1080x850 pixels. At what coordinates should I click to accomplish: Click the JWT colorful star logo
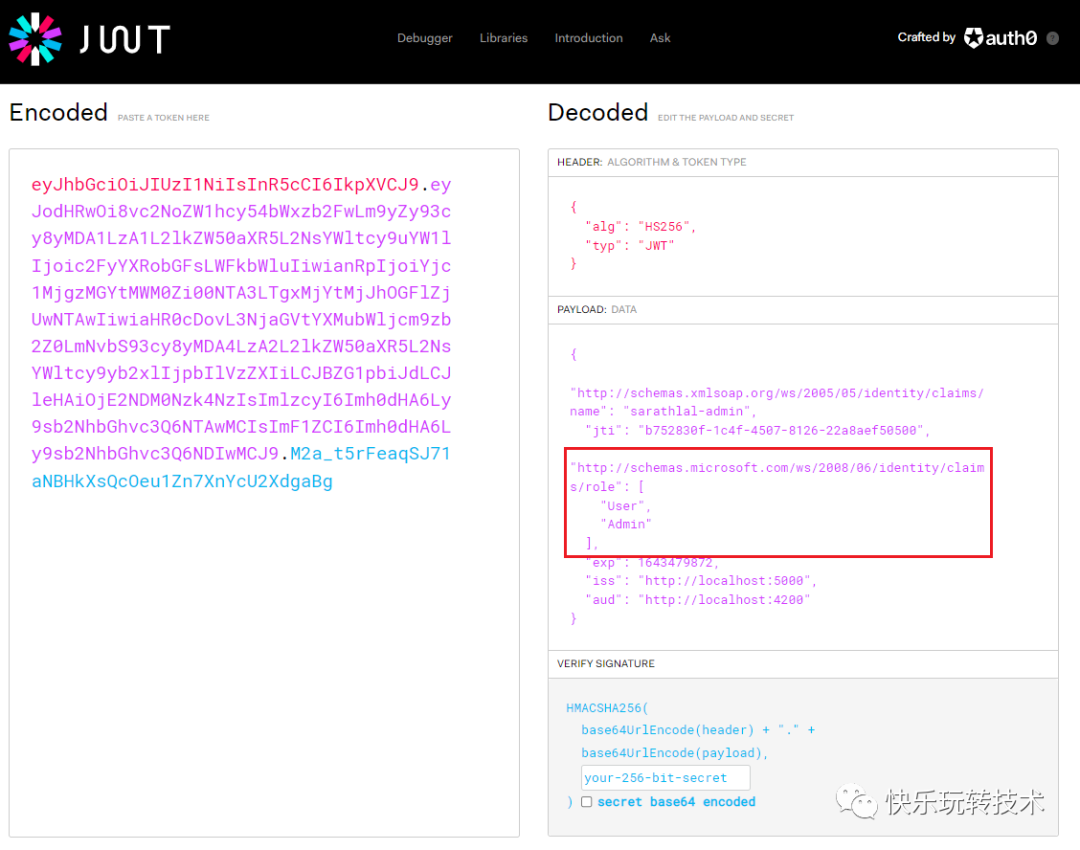tap(35, 39)
